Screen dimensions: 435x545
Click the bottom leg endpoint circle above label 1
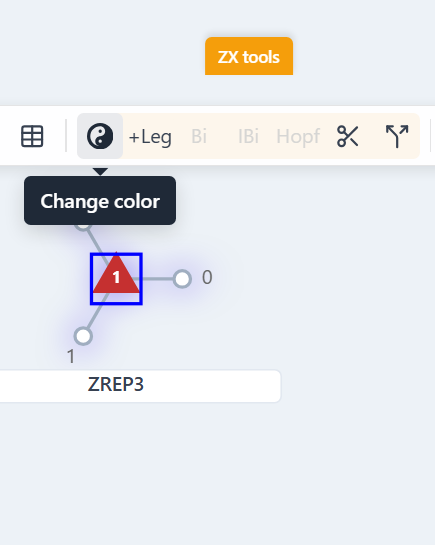coord(83,336)
